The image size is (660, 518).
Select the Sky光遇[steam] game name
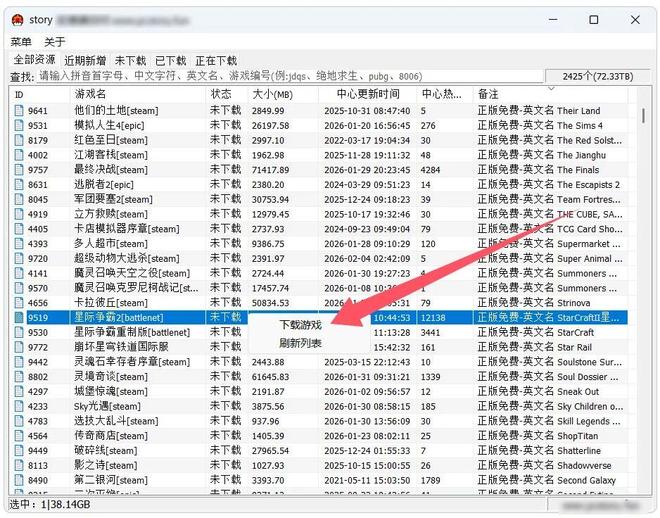point(107,406)
